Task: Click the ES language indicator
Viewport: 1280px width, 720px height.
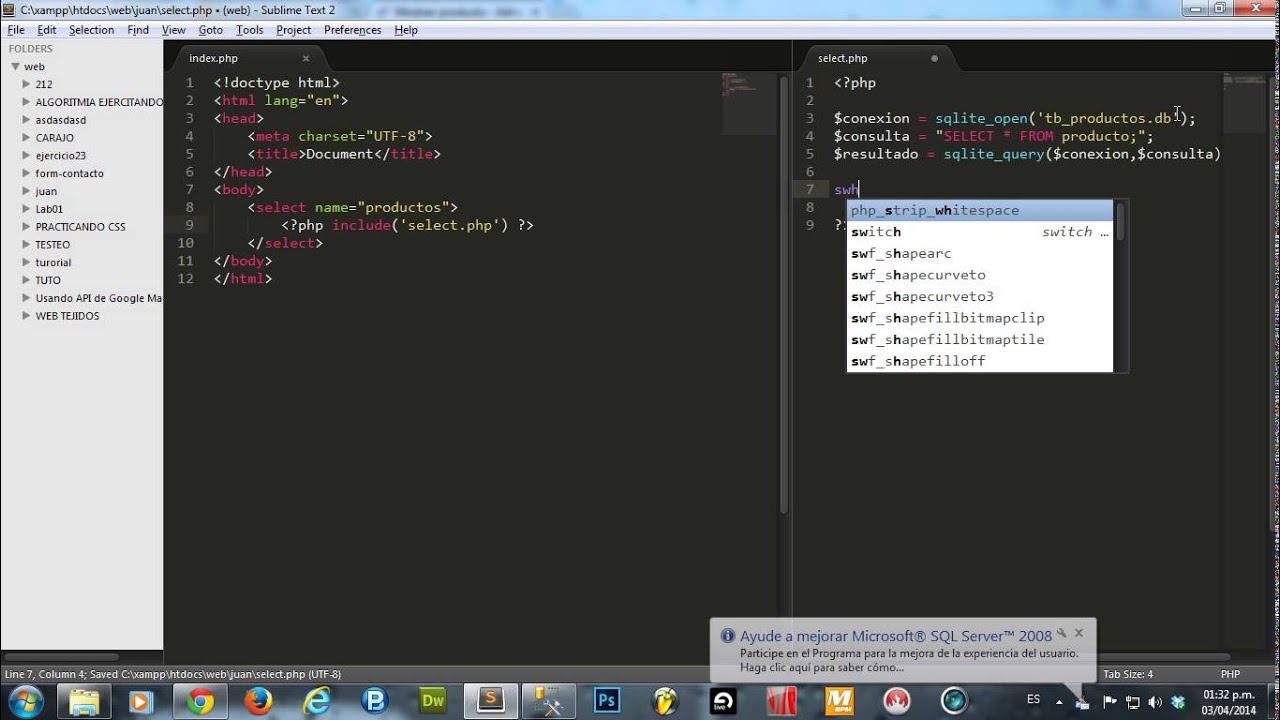Action: pyautogui.click(x=1033, y=699)
